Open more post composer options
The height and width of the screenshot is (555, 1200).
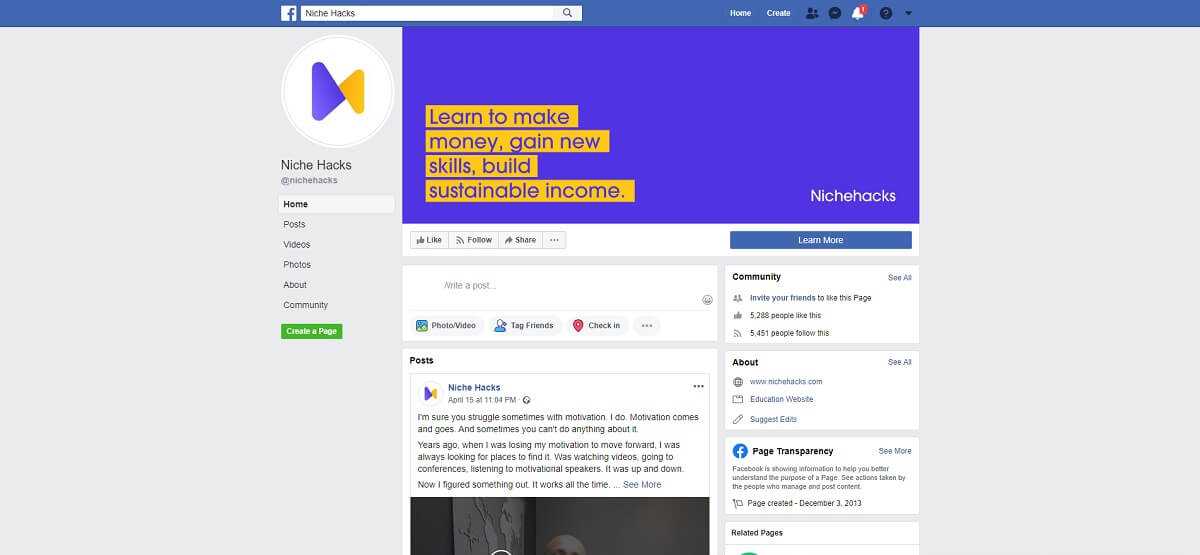click(646, 325)
